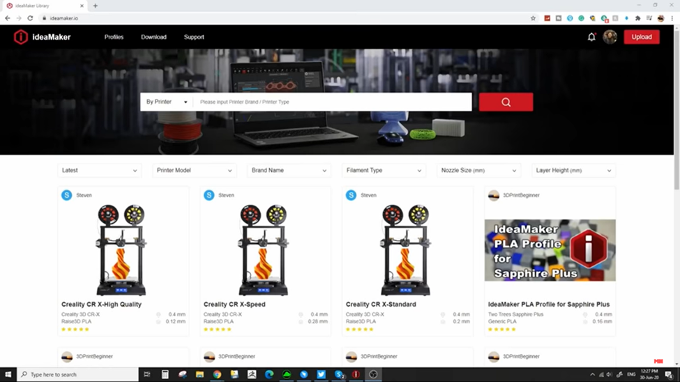Click the Creality CR X-Speed printer image
680x382 pixels.
pos(263,250)
